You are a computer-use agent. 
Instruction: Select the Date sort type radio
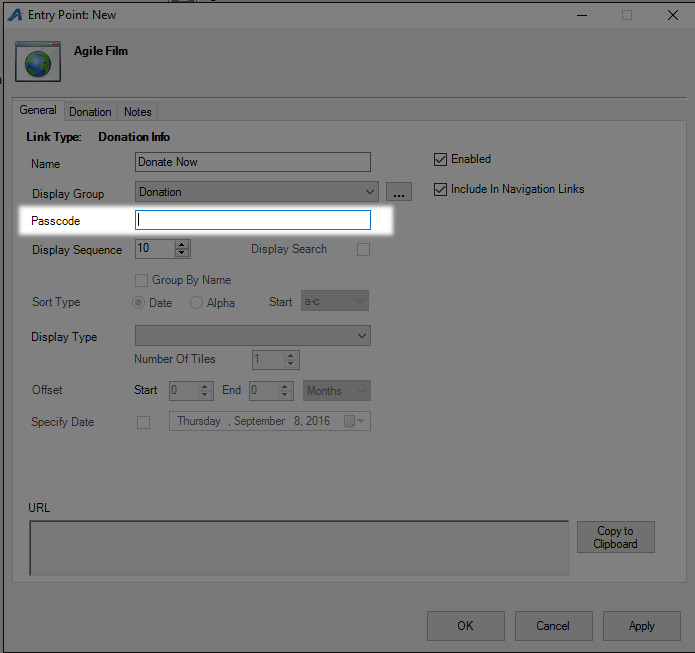(x=139, y=303)
